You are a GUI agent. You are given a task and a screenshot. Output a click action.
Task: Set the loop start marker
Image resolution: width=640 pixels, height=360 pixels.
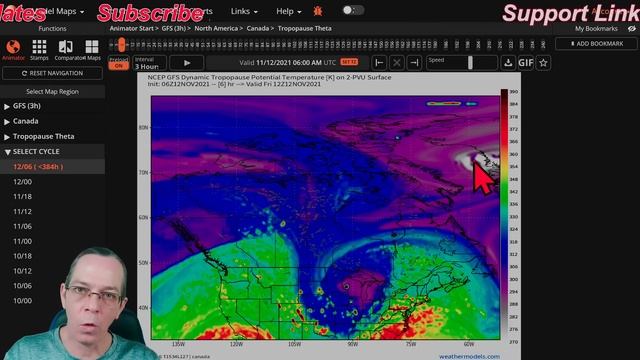(x=379, y=63)
